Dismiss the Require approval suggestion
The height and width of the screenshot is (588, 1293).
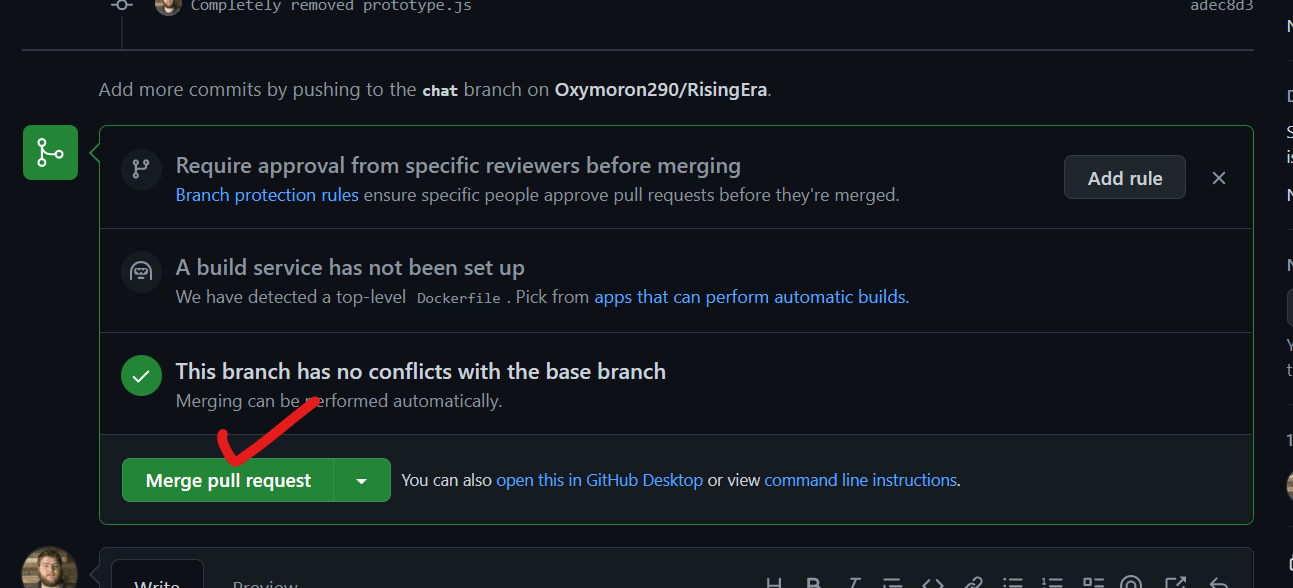coord(1218,177)
